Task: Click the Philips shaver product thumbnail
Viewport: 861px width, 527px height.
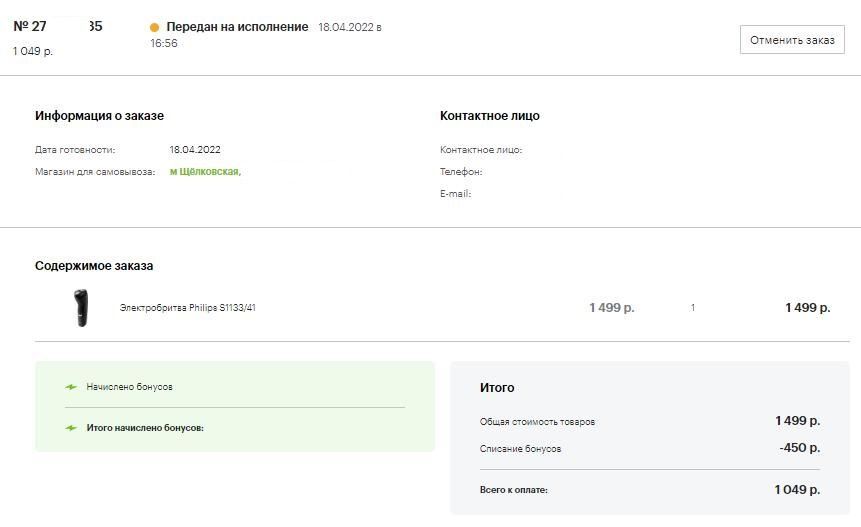Action: coord(81,308)
